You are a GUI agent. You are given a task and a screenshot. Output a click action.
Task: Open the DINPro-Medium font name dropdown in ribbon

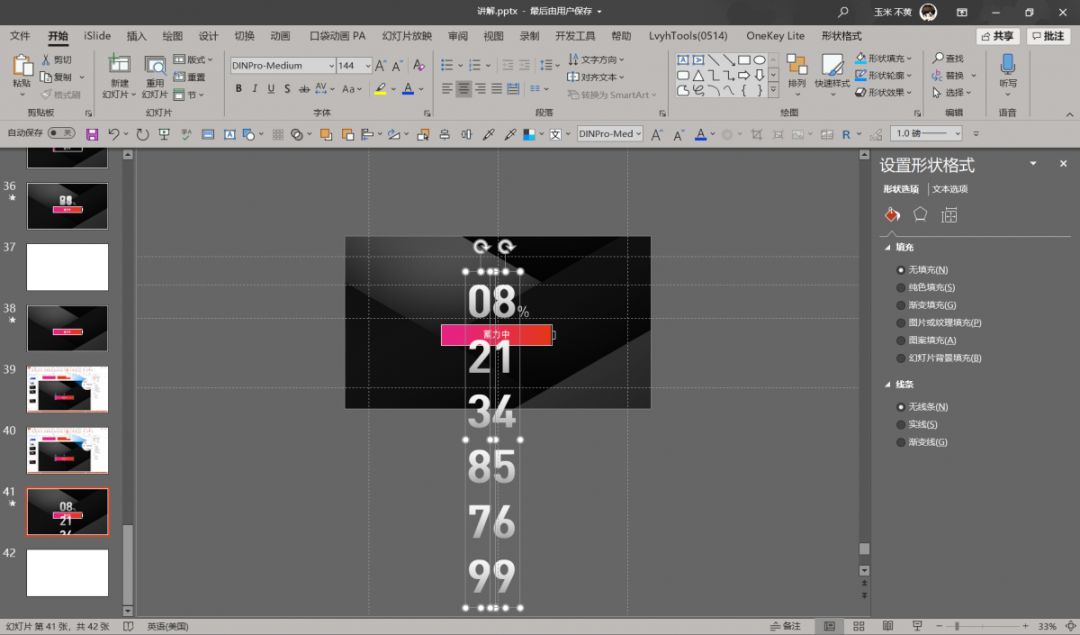331,65
